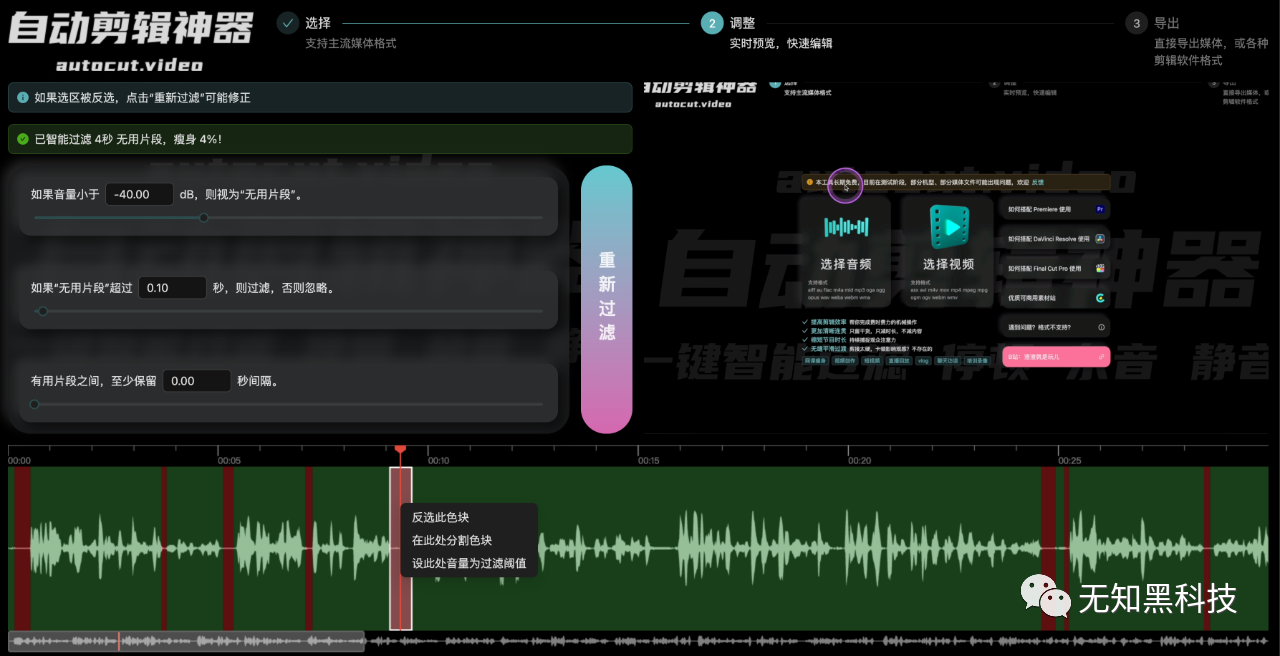Screen dimensions: 1280x656
Task: Click the step 3 导出 circle icon
Action: tap(1136, 23)
